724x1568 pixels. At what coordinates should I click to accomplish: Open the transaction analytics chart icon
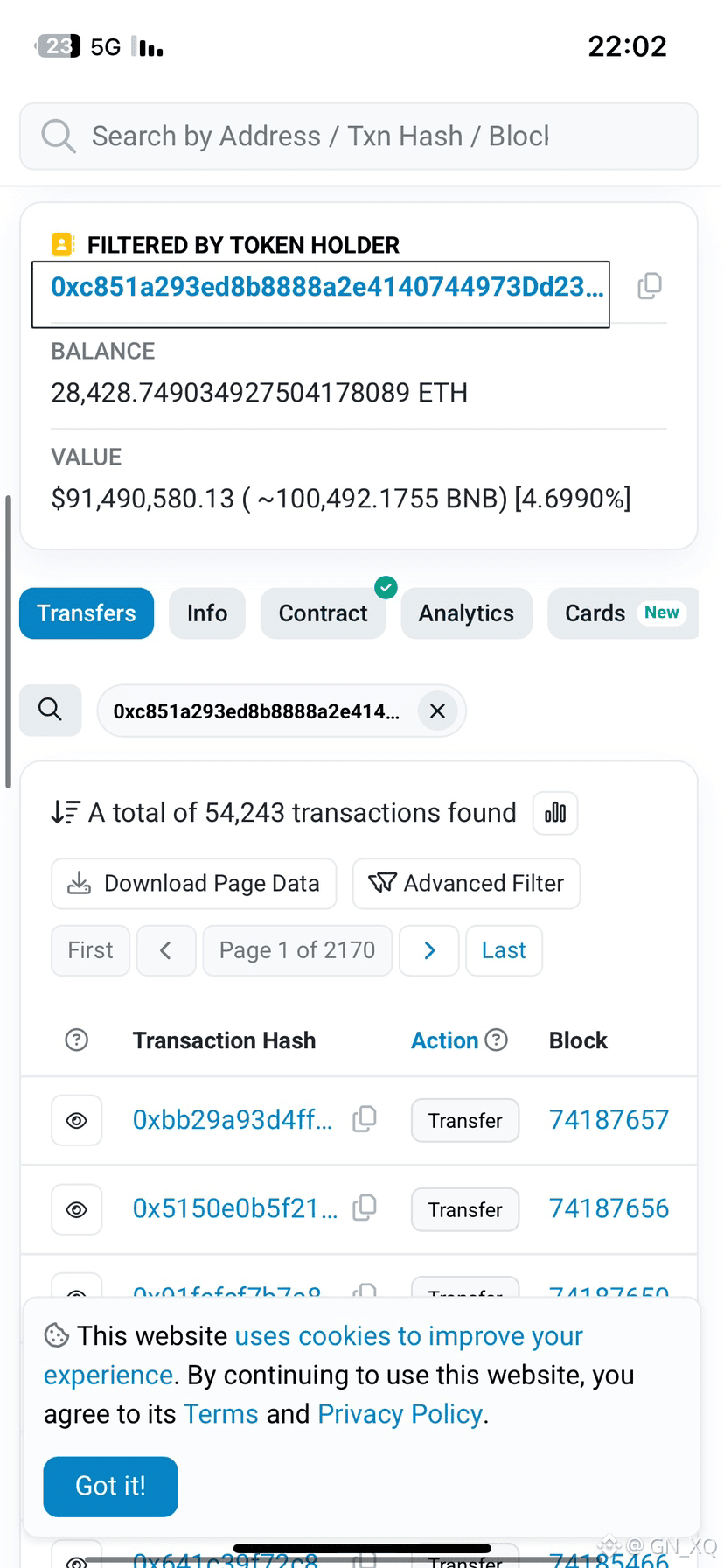tap(555, 813)
